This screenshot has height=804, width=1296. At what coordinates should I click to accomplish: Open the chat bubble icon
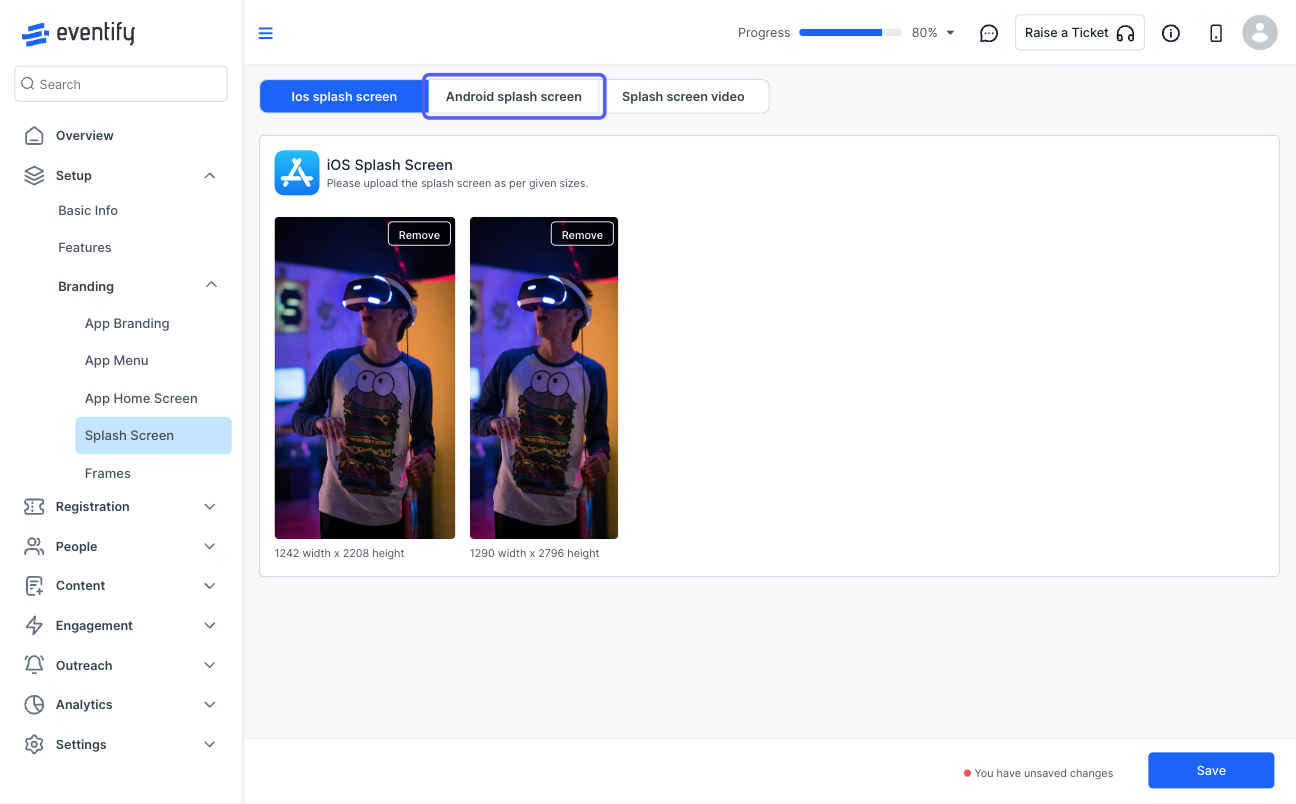click(x=989, y=33)
